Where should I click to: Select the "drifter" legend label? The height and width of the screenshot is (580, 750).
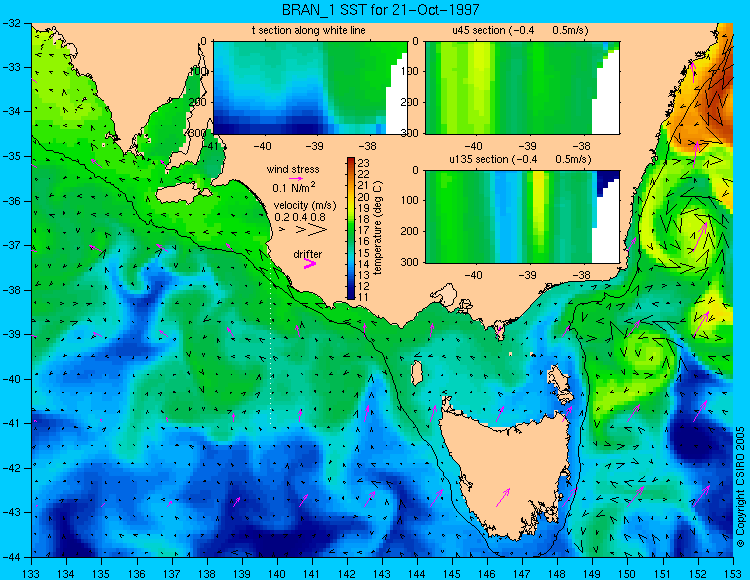coord(308,254)
